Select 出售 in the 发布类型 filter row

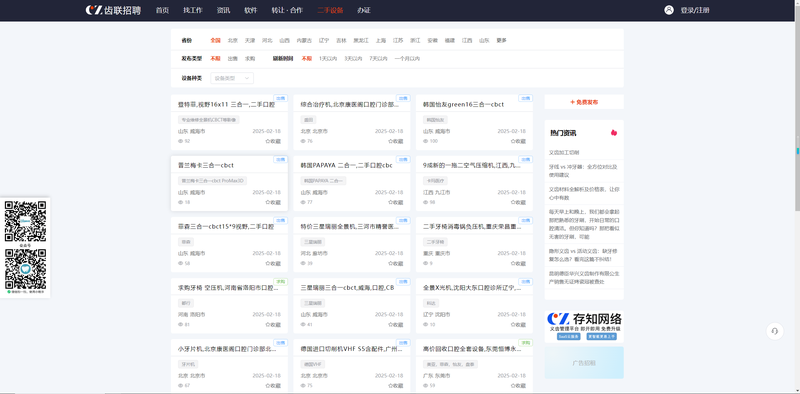(233, 59)
